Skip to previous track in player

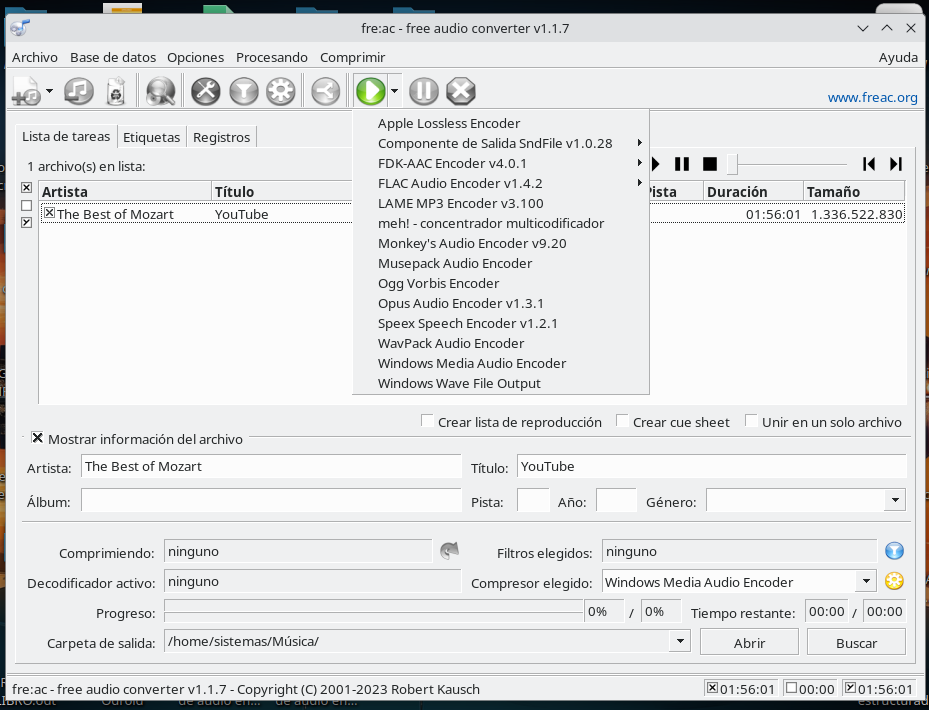pyautogui.click(x=869, y=164)
